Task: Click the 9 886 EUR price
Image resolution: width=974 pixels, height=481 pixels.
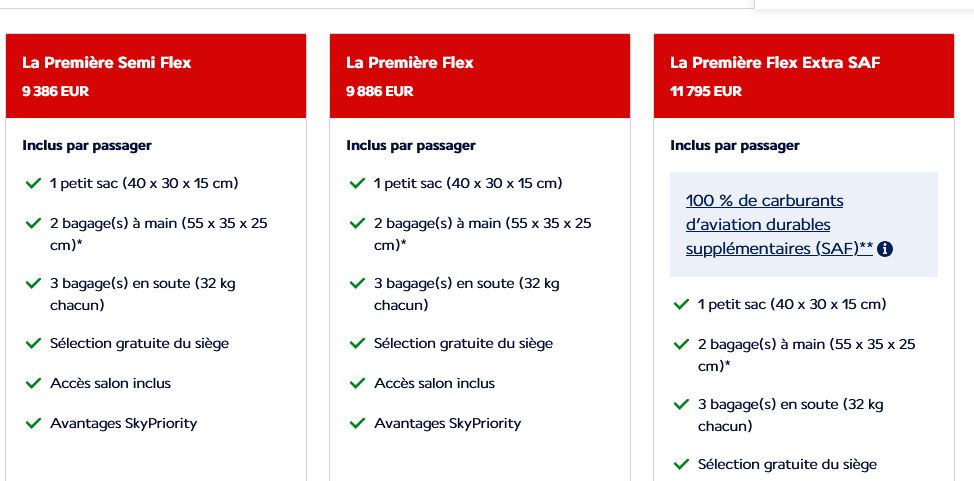Action: (x=380, y=91)
